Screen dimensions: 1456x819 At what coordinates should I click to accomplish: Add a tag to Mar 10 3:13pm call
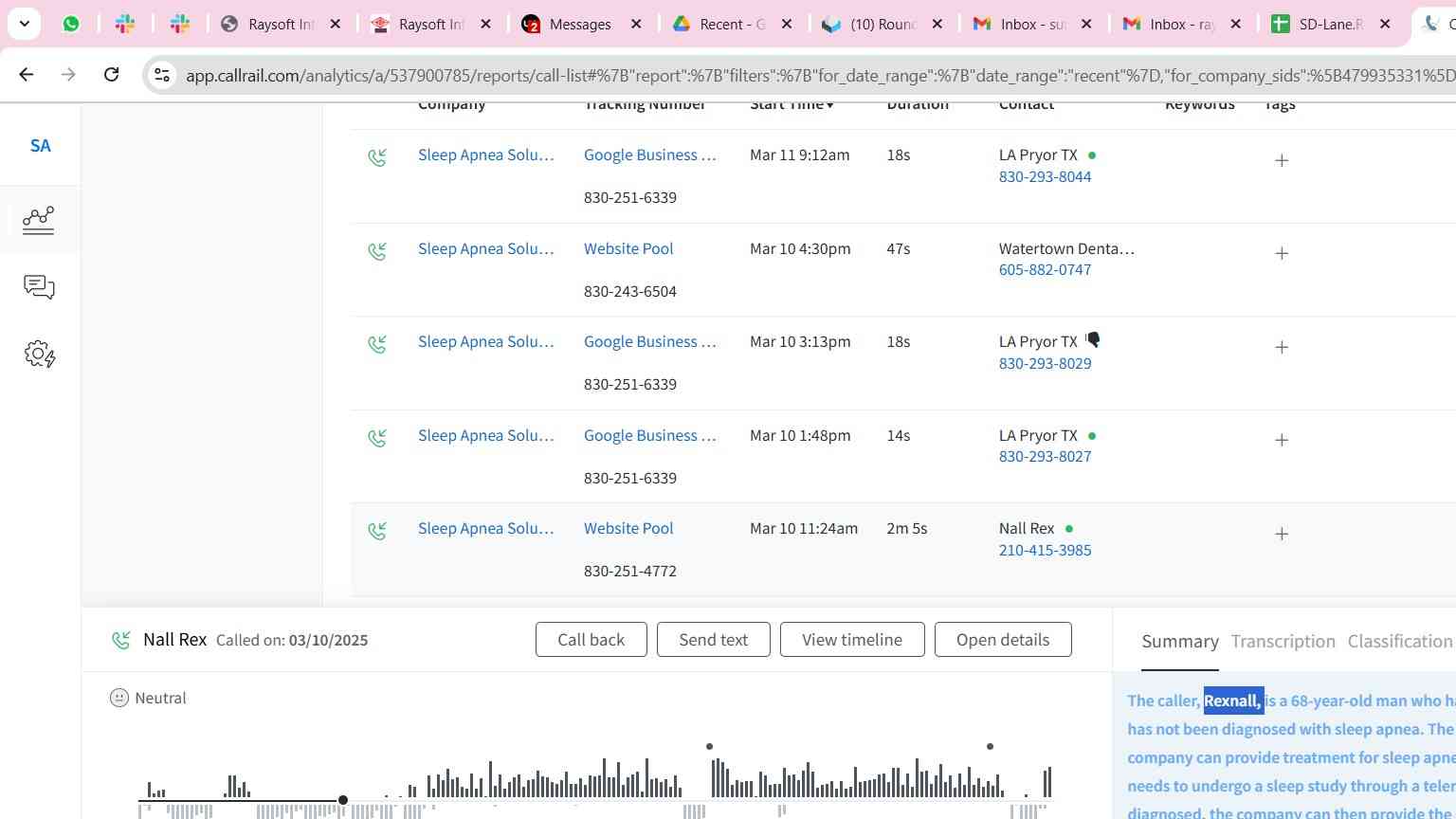tap(1282, 347)
